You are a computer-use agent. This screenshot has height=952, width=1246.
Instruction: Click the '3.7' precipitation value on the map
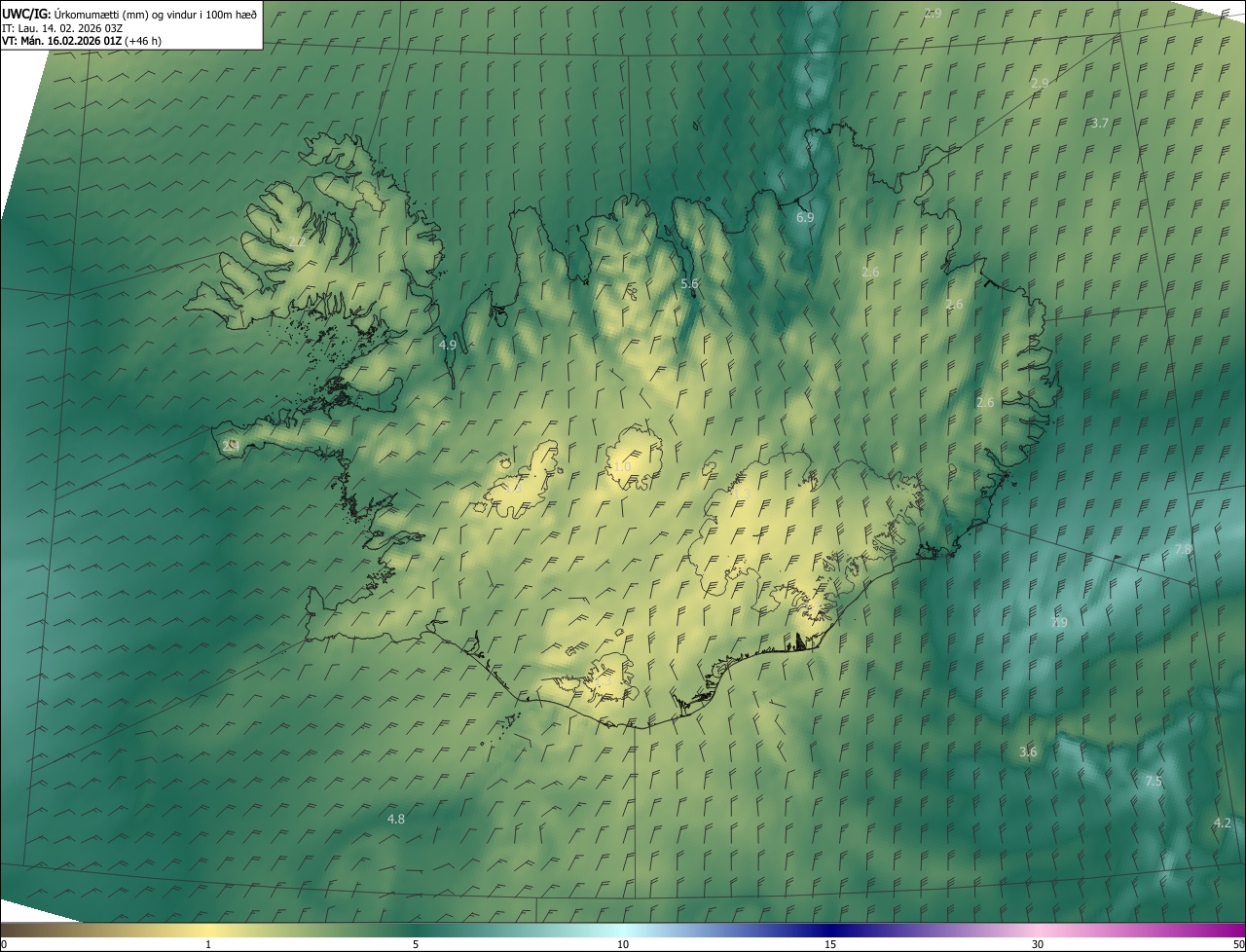click(x=1099, y=124)
